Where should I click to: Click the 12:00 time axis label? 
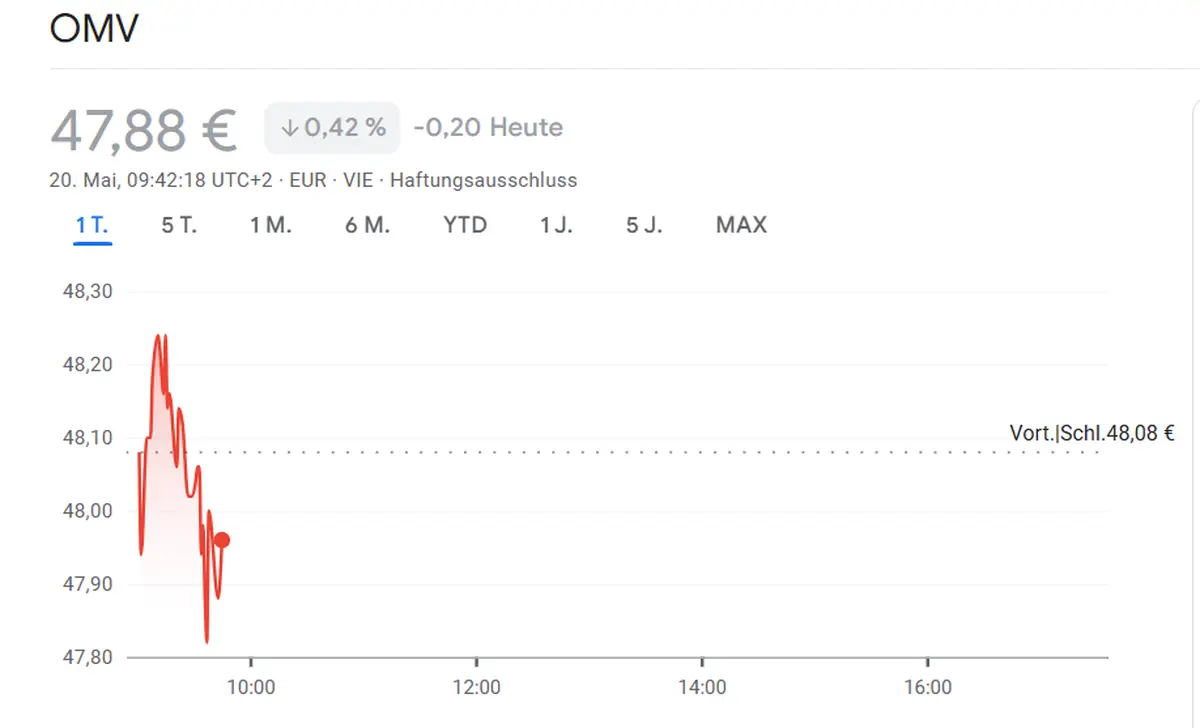(x=477, y=688)
